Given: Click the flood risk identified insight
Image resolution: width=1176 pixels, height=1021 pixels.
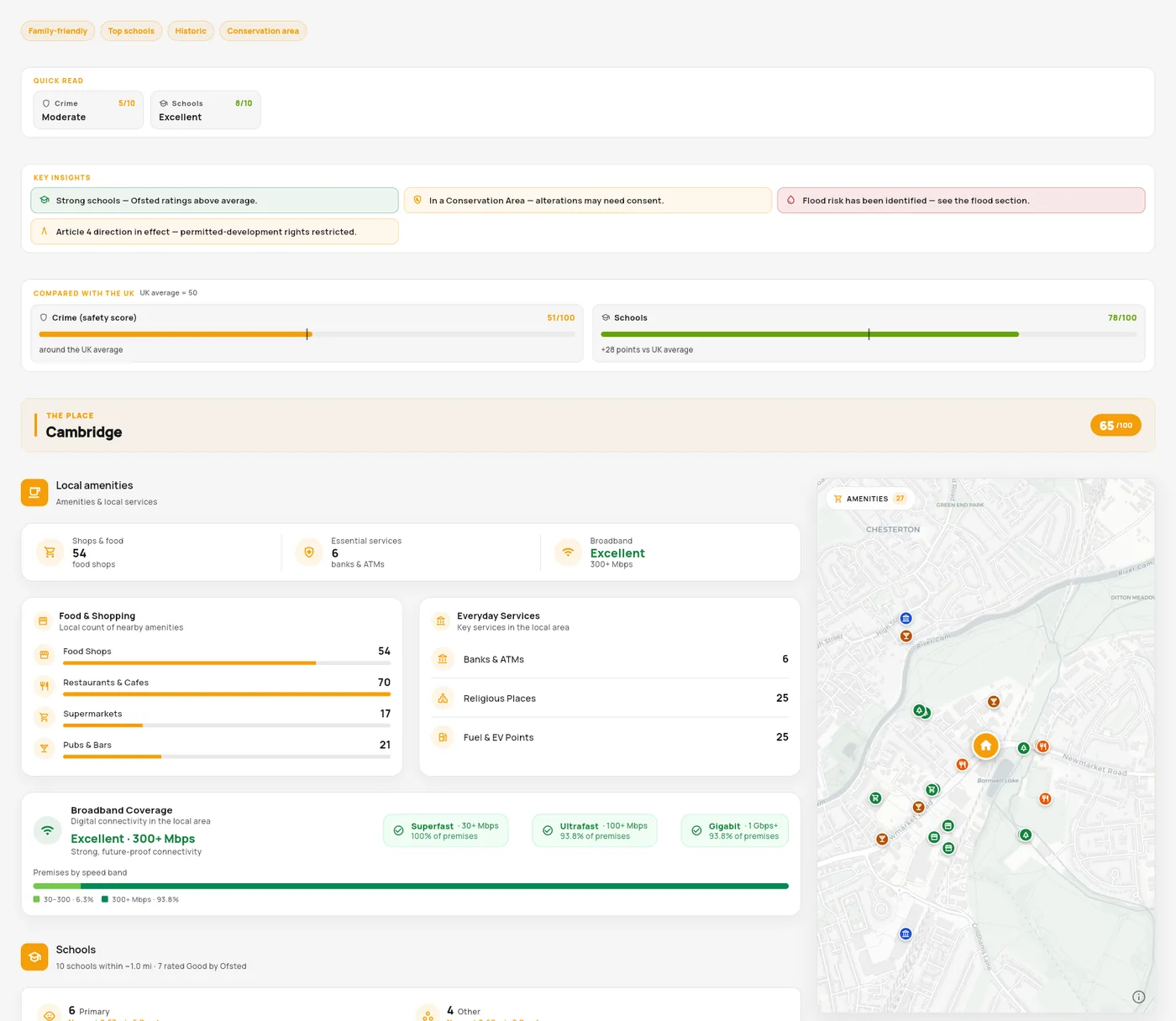Looking at the screenshot, I should pos(961,201).
